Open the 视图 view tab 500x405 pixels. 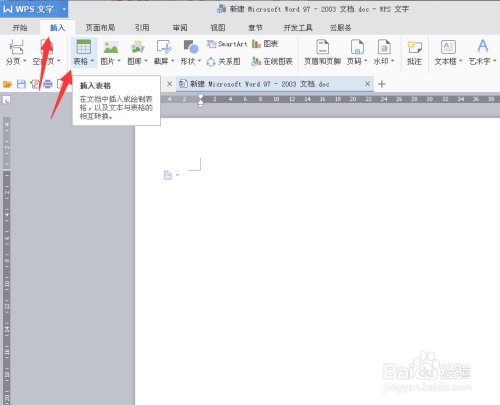point(218,28)
